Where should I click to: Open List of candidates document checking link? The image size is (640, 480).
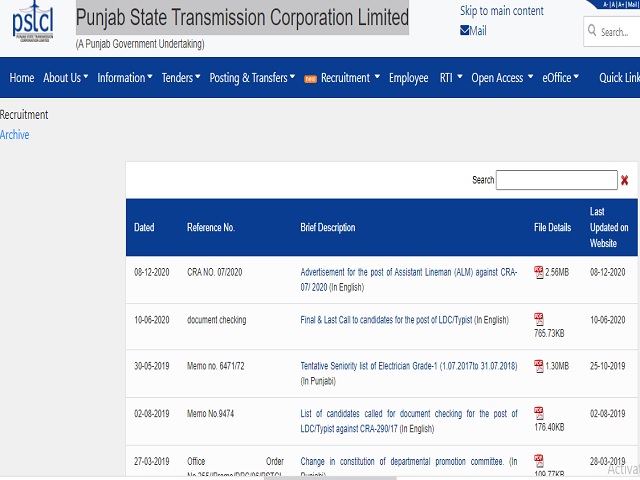point(409,421)
